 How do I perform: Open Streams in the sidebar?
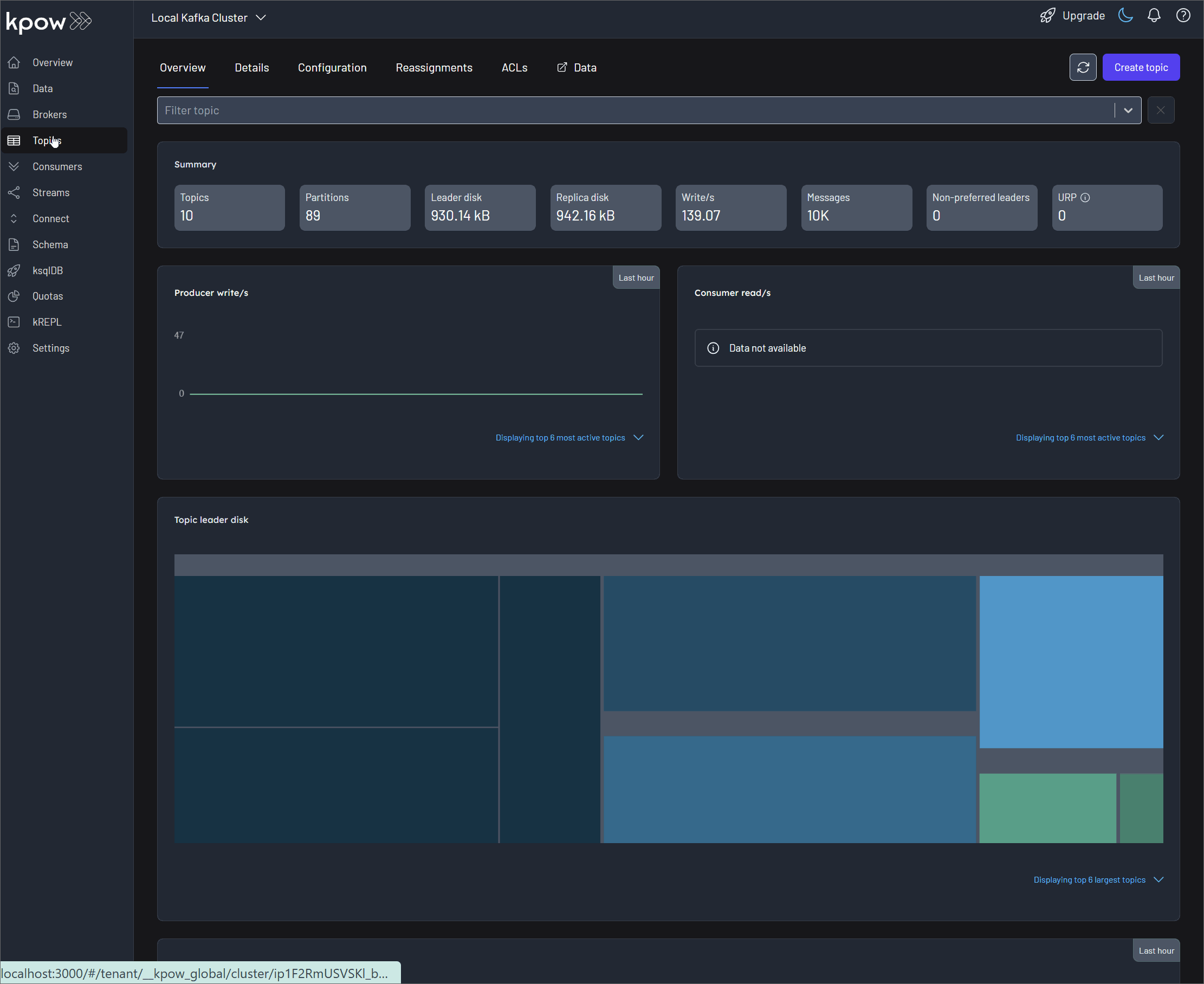[51, 193]
